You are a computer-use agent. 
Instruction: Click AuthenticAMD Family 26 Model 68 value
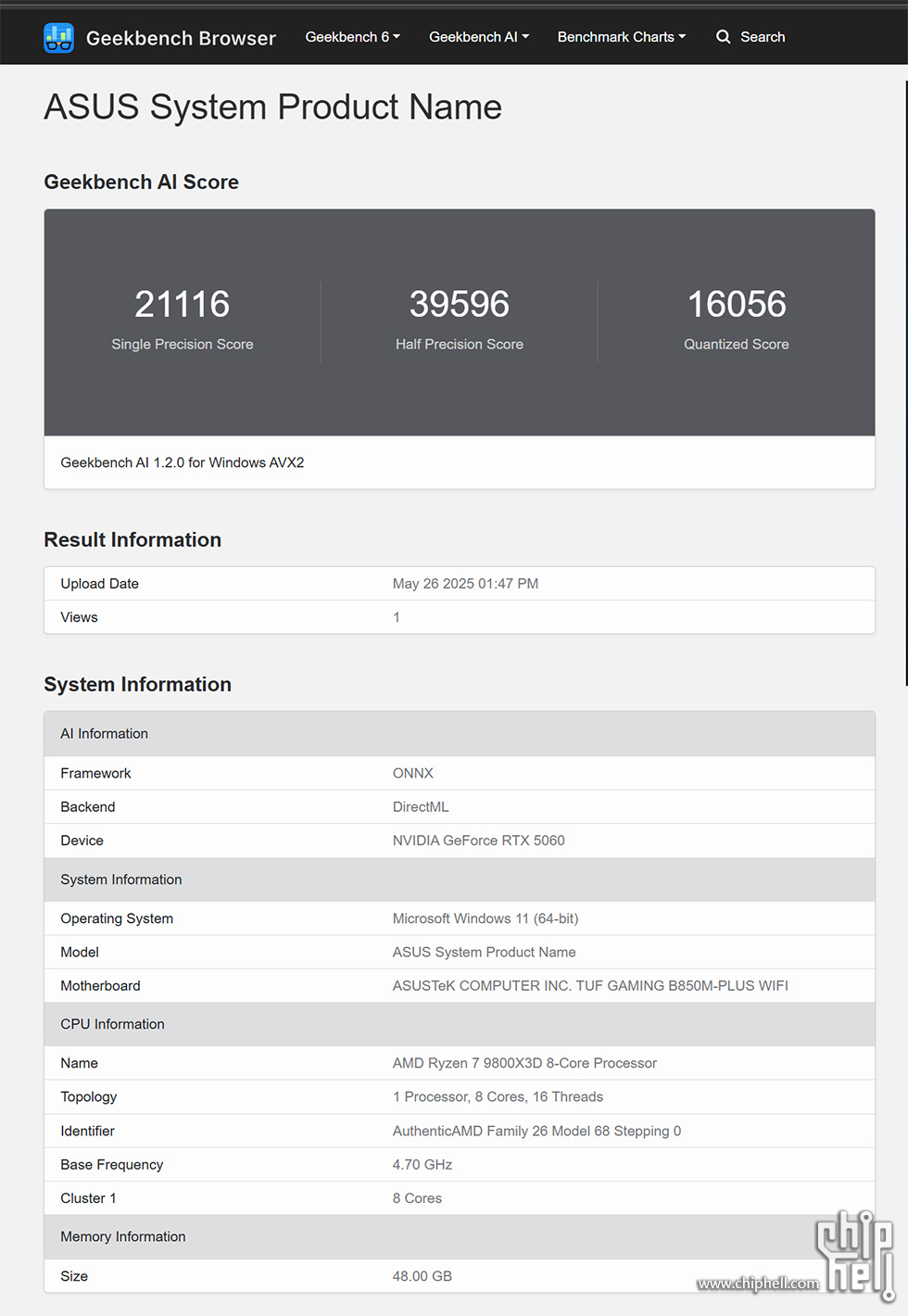coord(537,1131)
